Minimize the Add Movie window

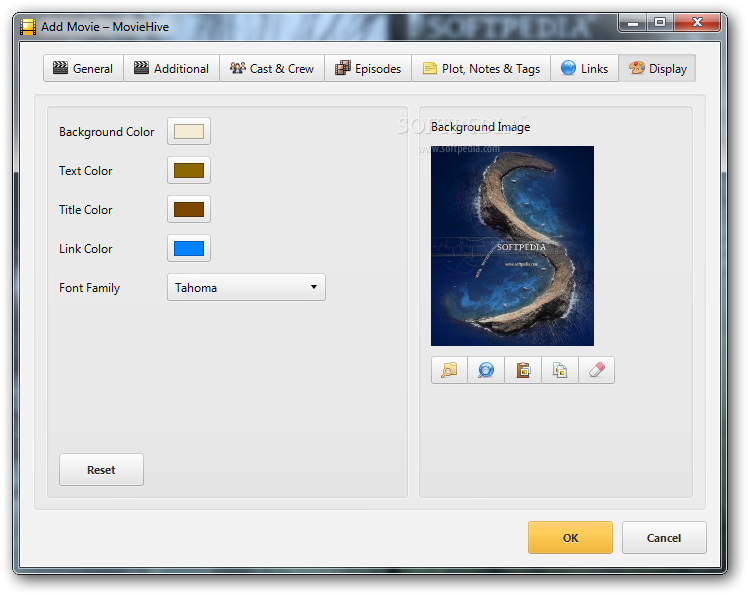[x=633, y=22]
